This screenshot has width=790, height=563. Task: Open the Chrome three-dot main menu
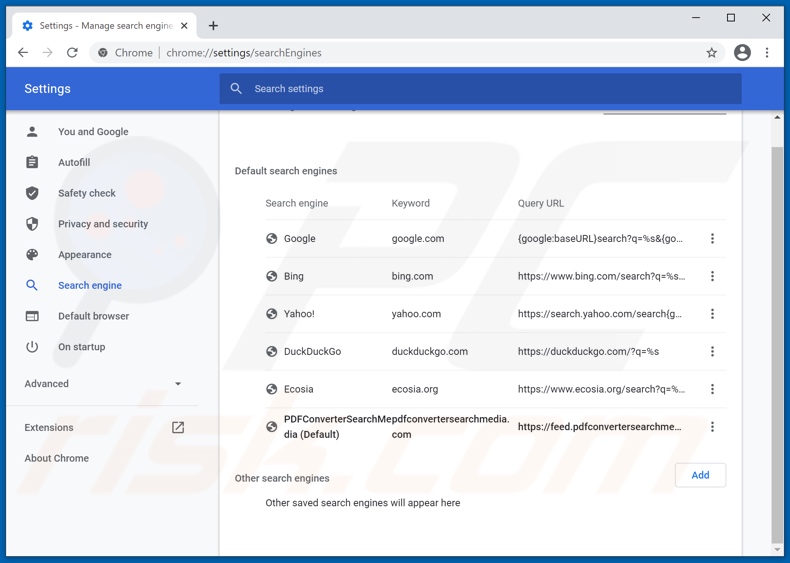coord(767,53)
